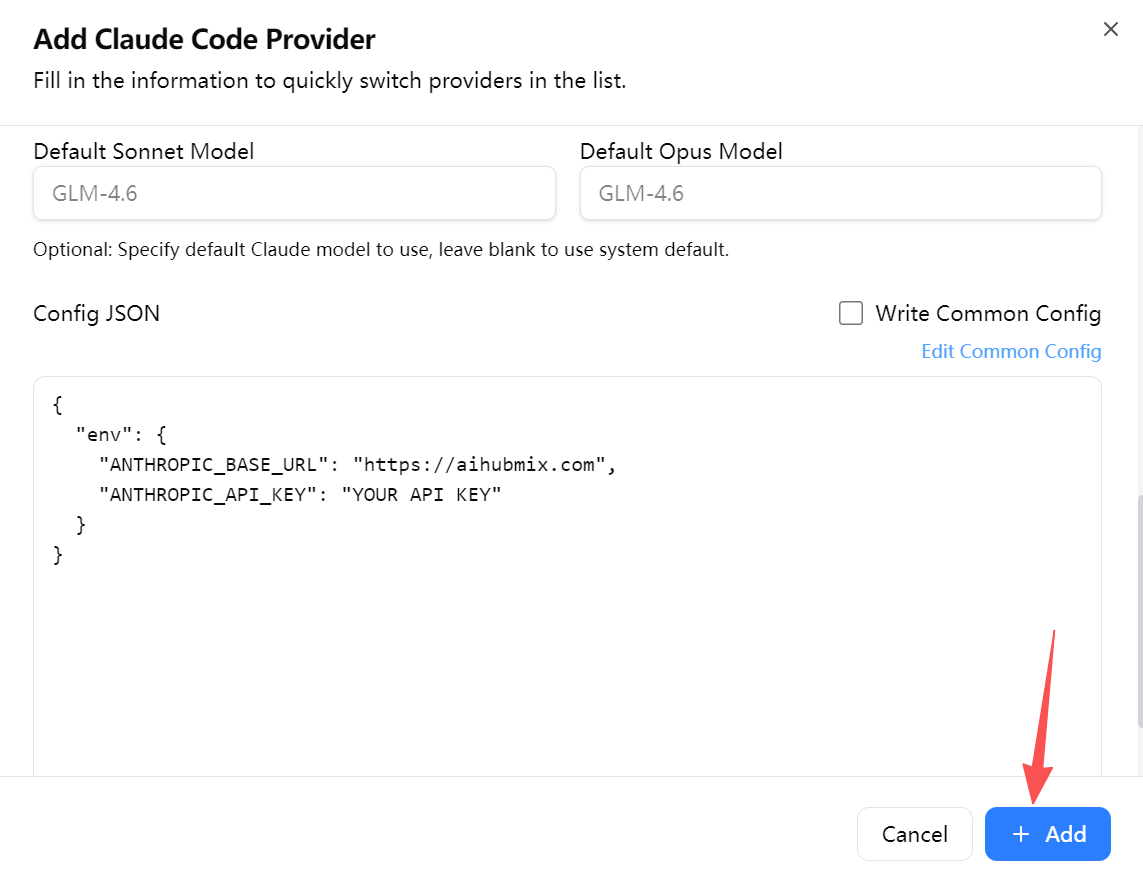Click the ANTHROPIC_API_KEY key in the JSON
This screenshot has width=1143, height=888.
208,495
